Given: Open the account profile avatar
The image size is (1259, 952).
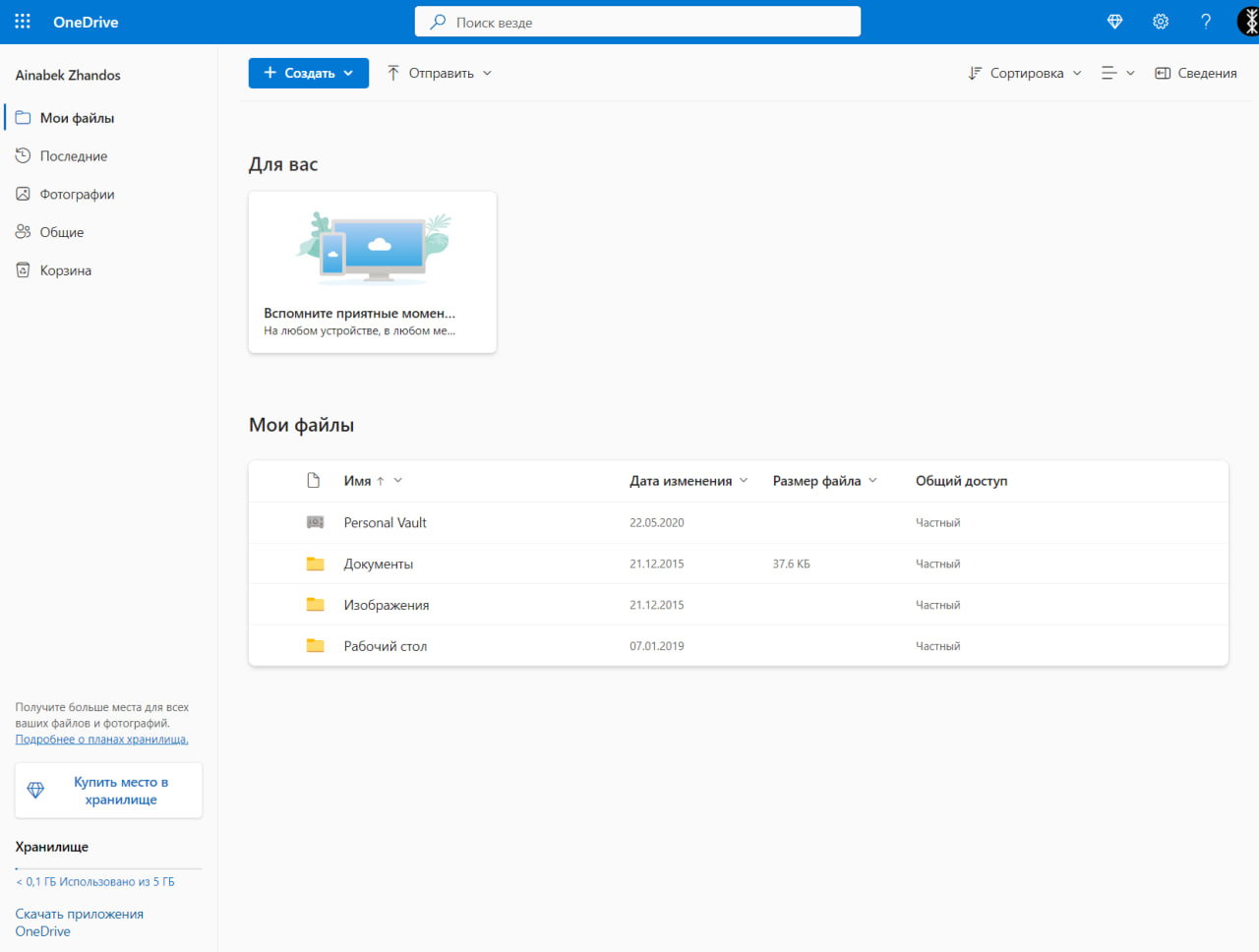Looking at the screenshot, I should tap(1248, 22).
